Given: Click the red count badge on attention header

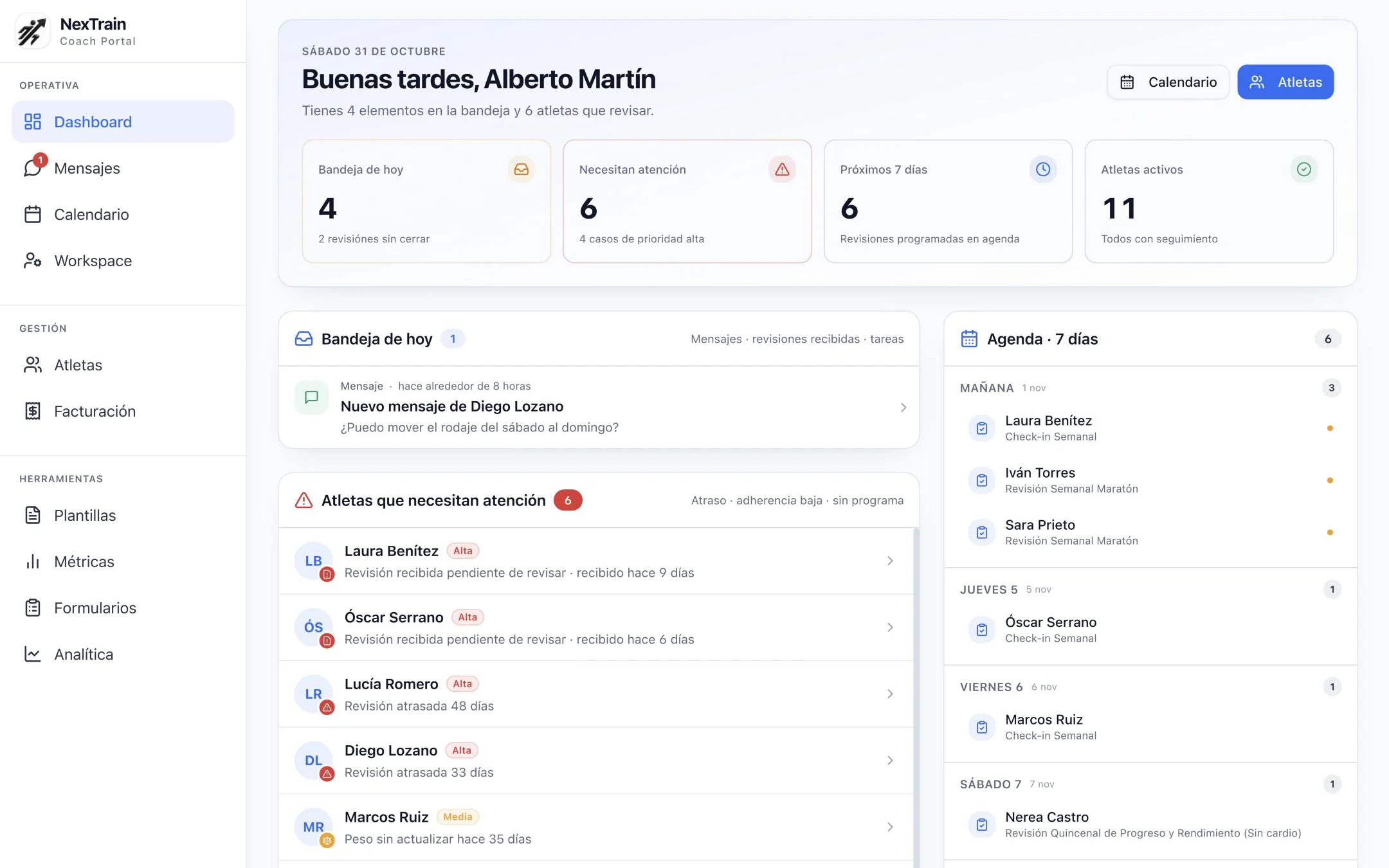Looking at the screenshot, I should [x=568, y=500].
